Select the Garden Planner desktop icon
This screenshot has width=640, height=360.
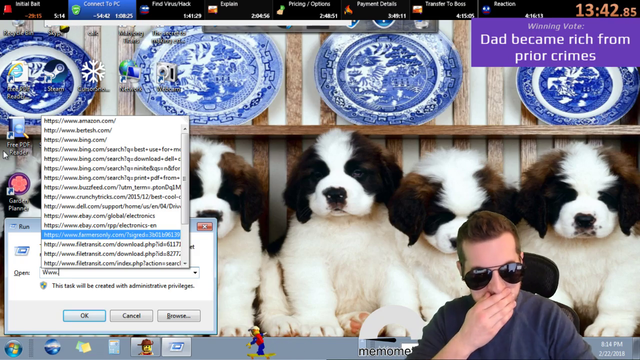(x=18, y=192)
